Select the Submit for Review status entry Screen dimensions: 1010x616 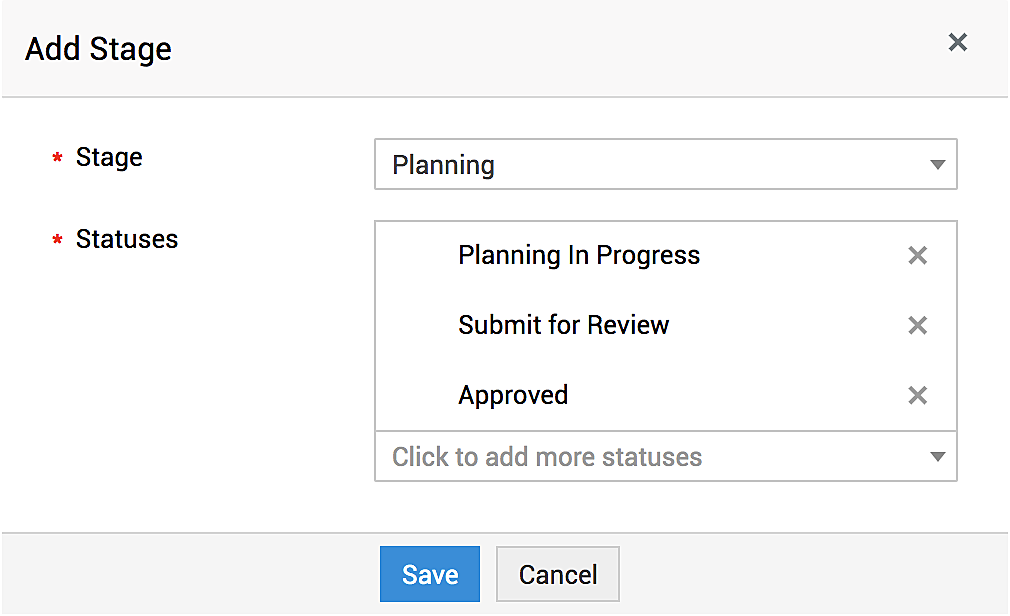point(564,326)
